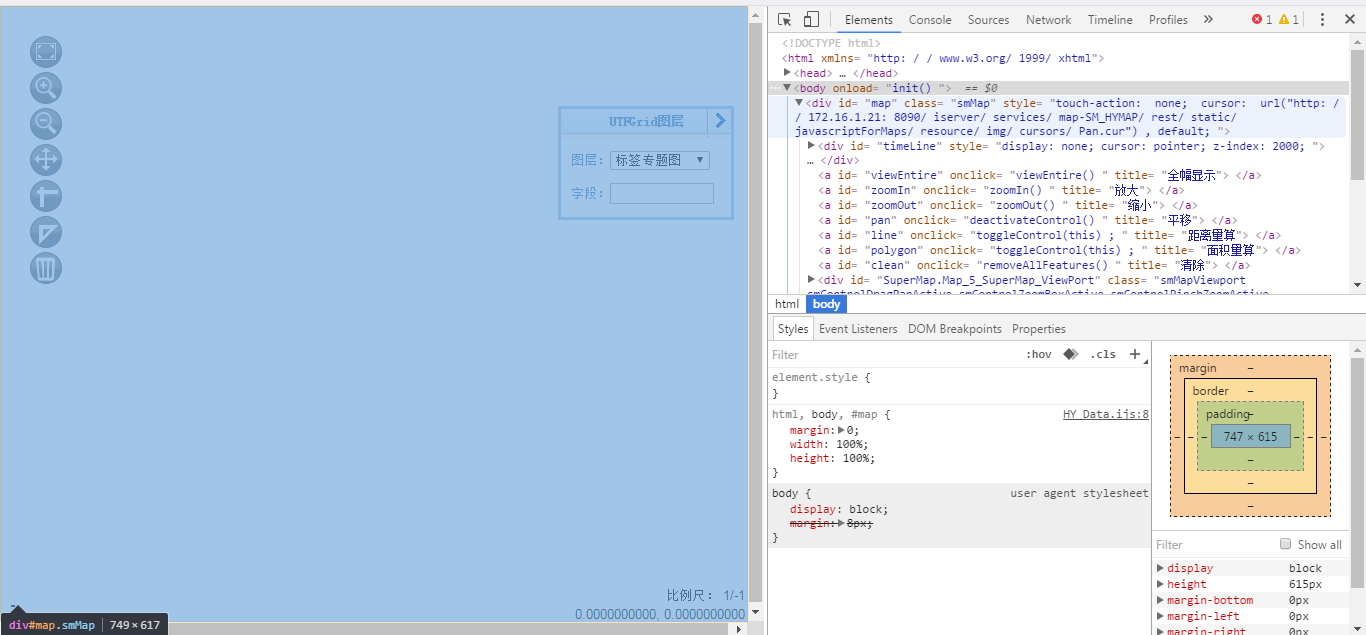Click the computed pane Filter field
This screenshot has width=1366, height=635.
pyautogui.click(x=1215, y=544)
